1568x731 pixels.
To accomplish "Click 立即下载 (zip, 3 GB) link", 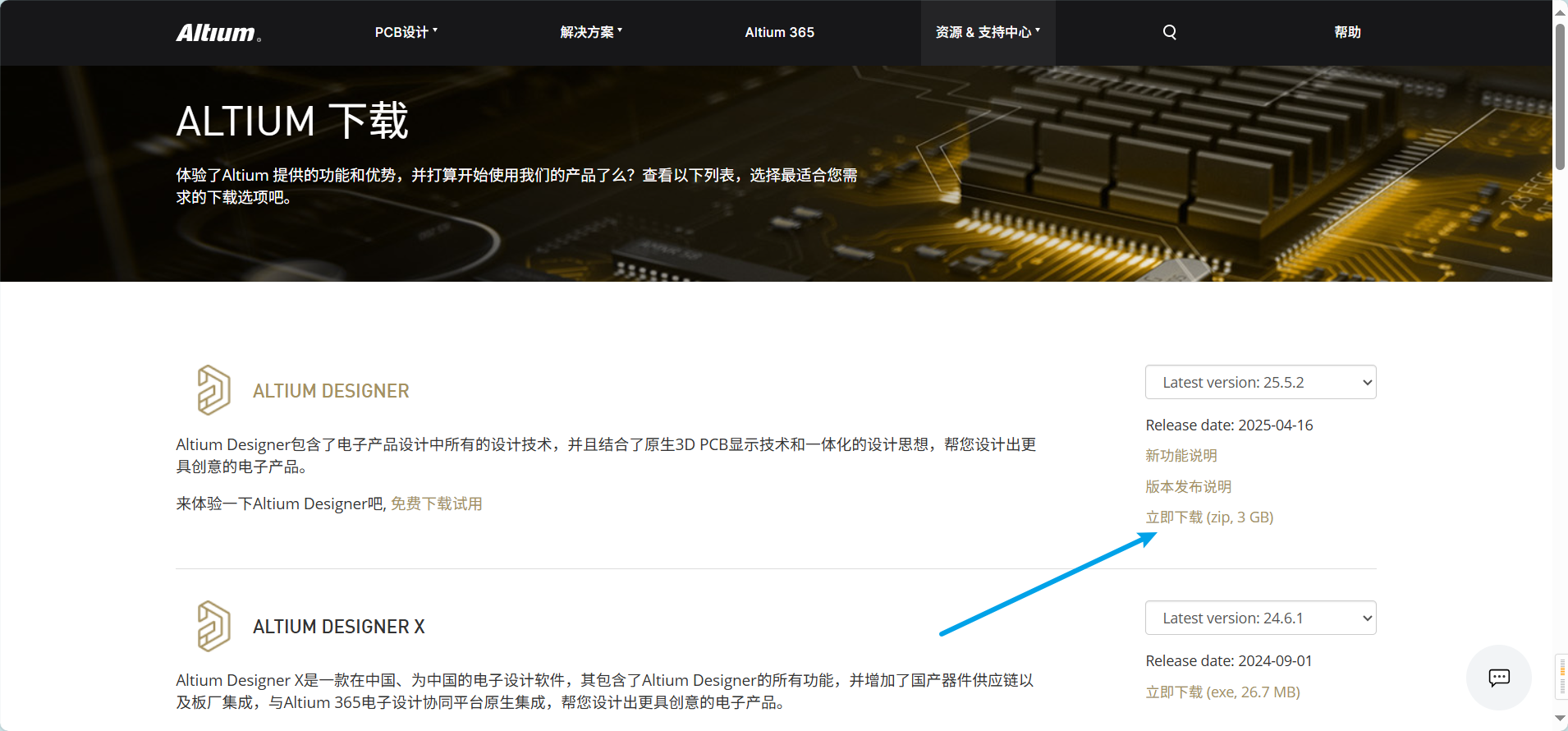I will click(1210, 517).
